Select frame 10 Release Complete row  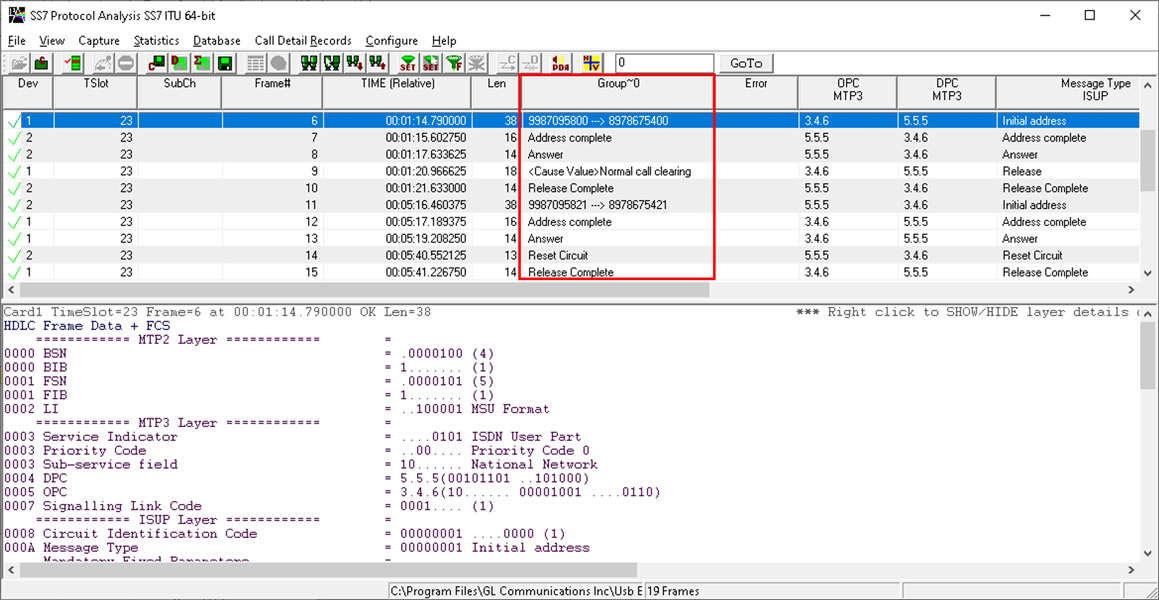click(x=569, y=188)
